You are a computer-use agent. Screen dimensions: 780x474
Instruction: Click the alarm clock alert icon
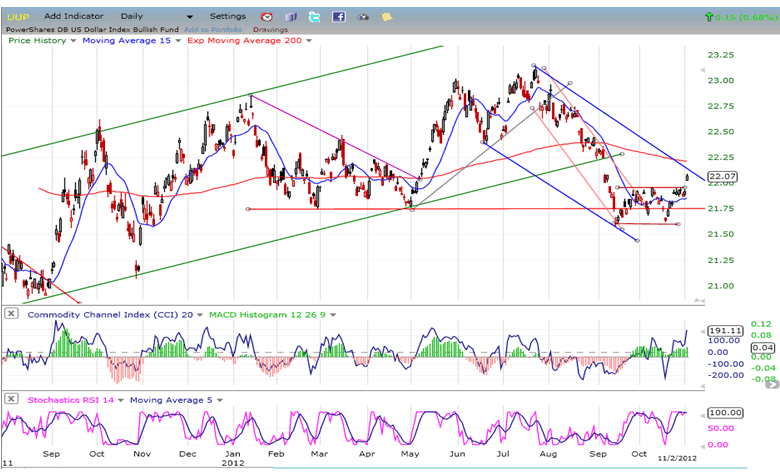(x=266, y=17)
